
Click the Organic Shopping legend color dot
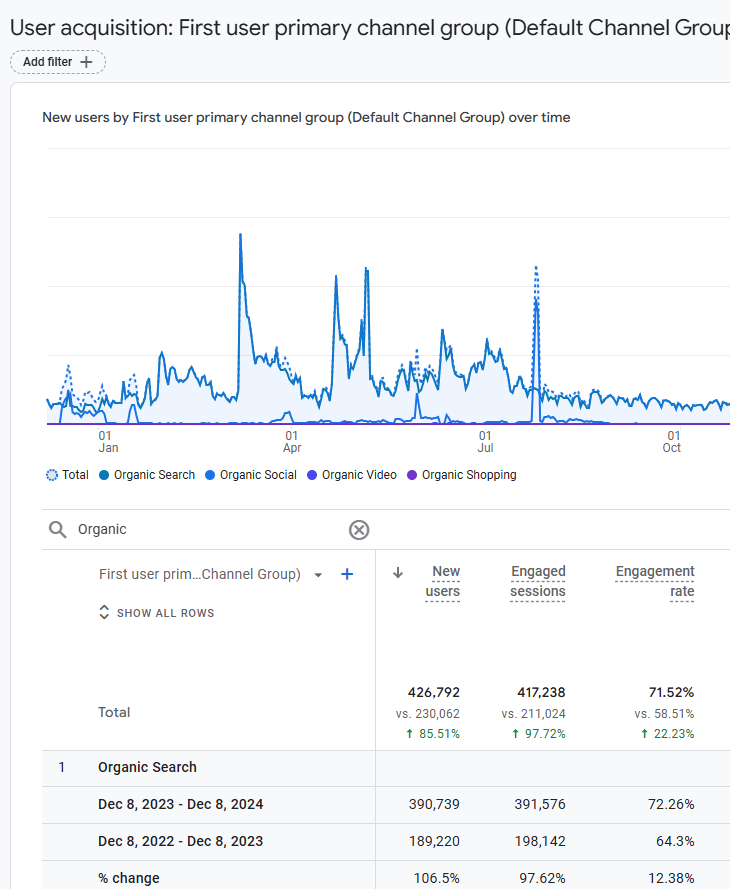412,475
